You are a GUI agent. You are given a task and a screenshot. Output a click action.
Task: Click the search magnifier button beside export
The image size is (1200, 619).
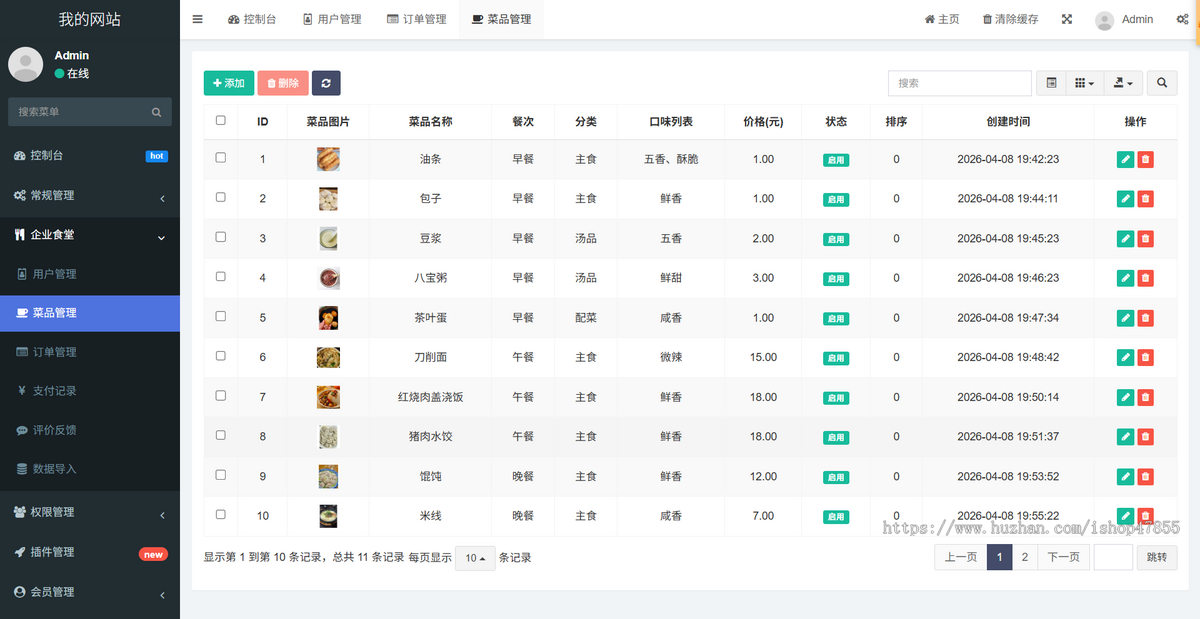coord(1162,83)
